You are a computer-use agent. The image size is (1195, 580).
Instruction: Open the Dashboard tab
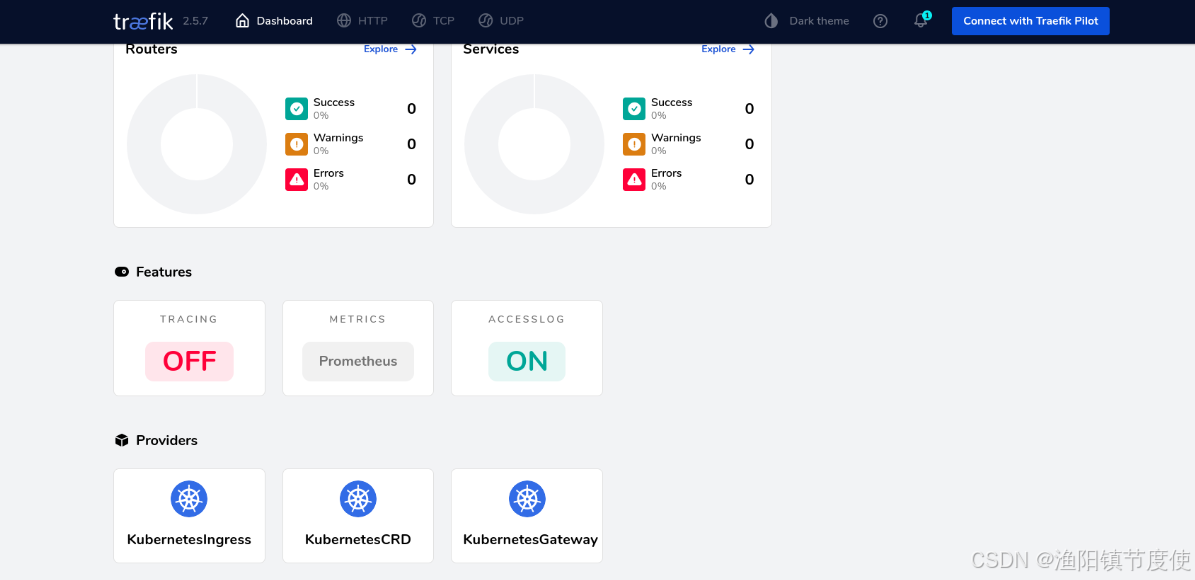274,21
